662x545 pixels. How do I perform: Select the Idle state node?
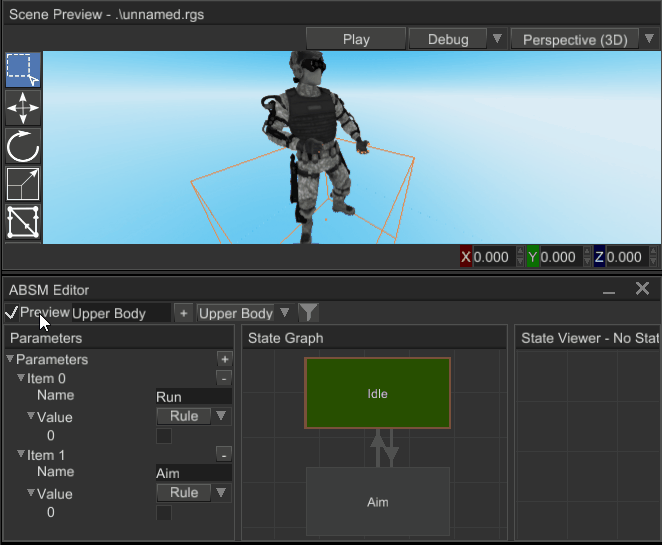coord(377,393)
